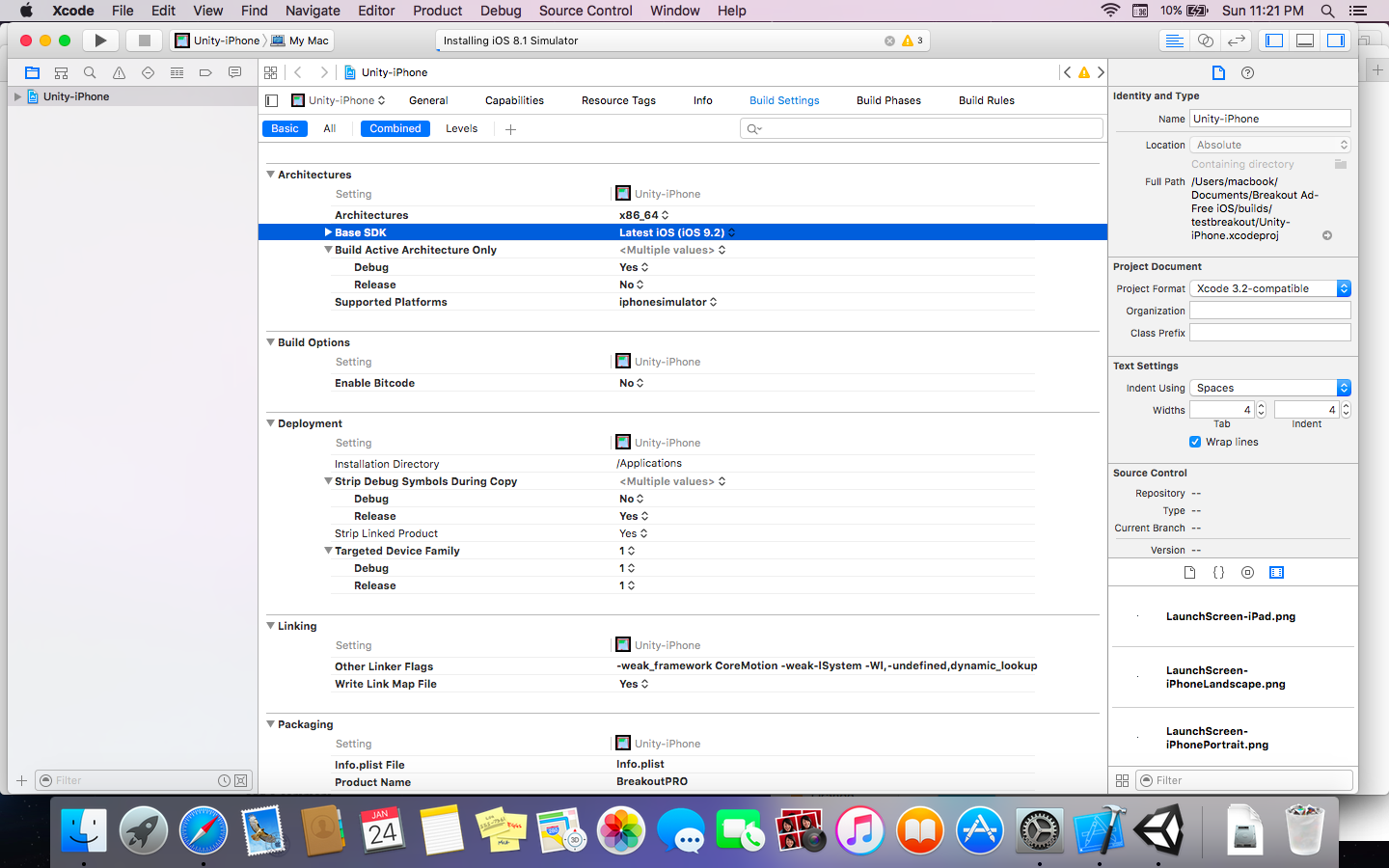Show the File inspector
The height and width of the screenshot is (868, 1389).
point(1218,73)
